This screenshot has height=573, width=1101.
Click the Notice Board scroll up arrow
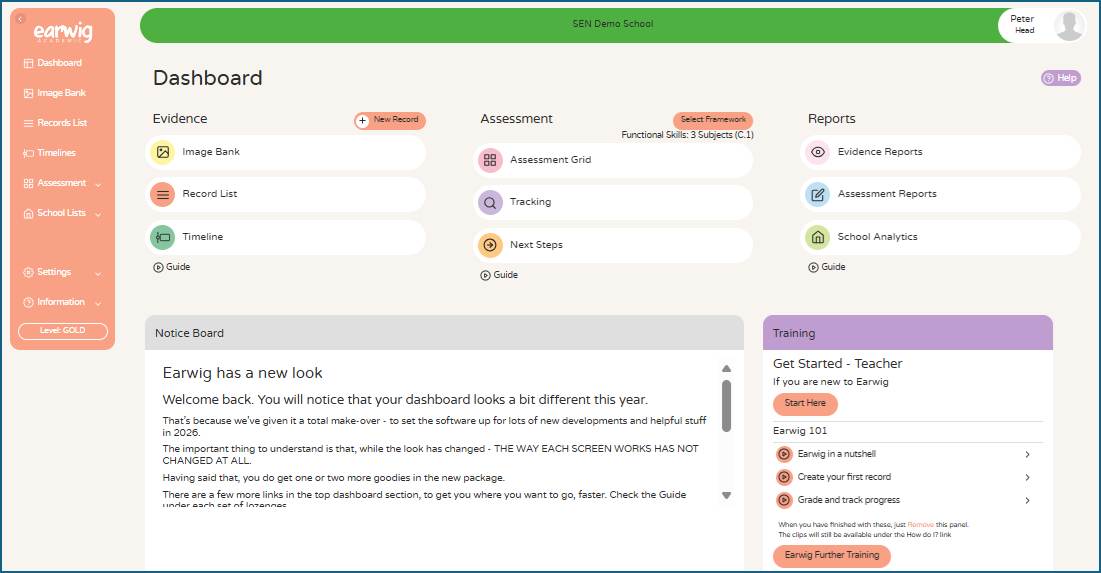(727, 369)
